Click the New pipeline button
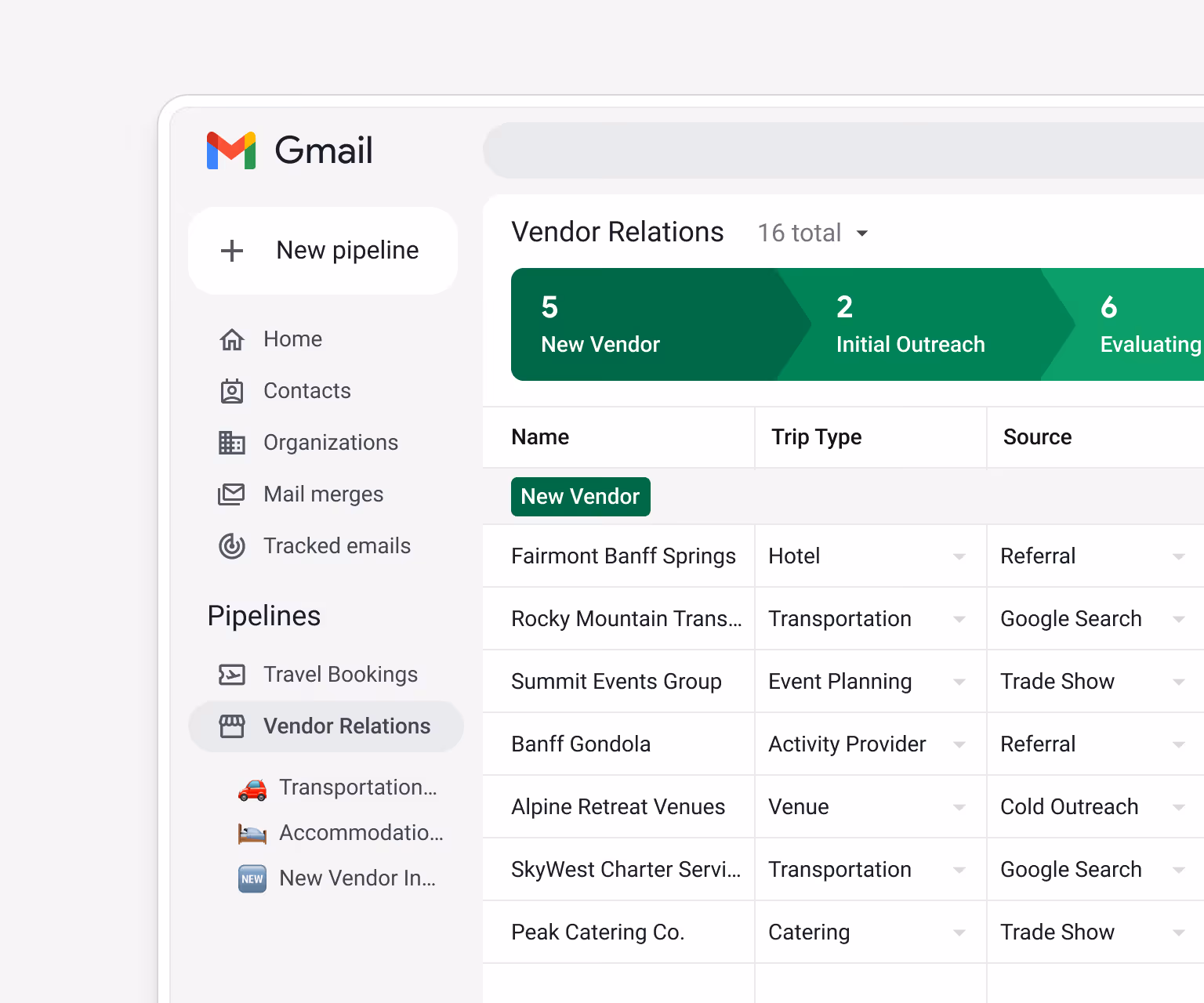 coord(323,251)
